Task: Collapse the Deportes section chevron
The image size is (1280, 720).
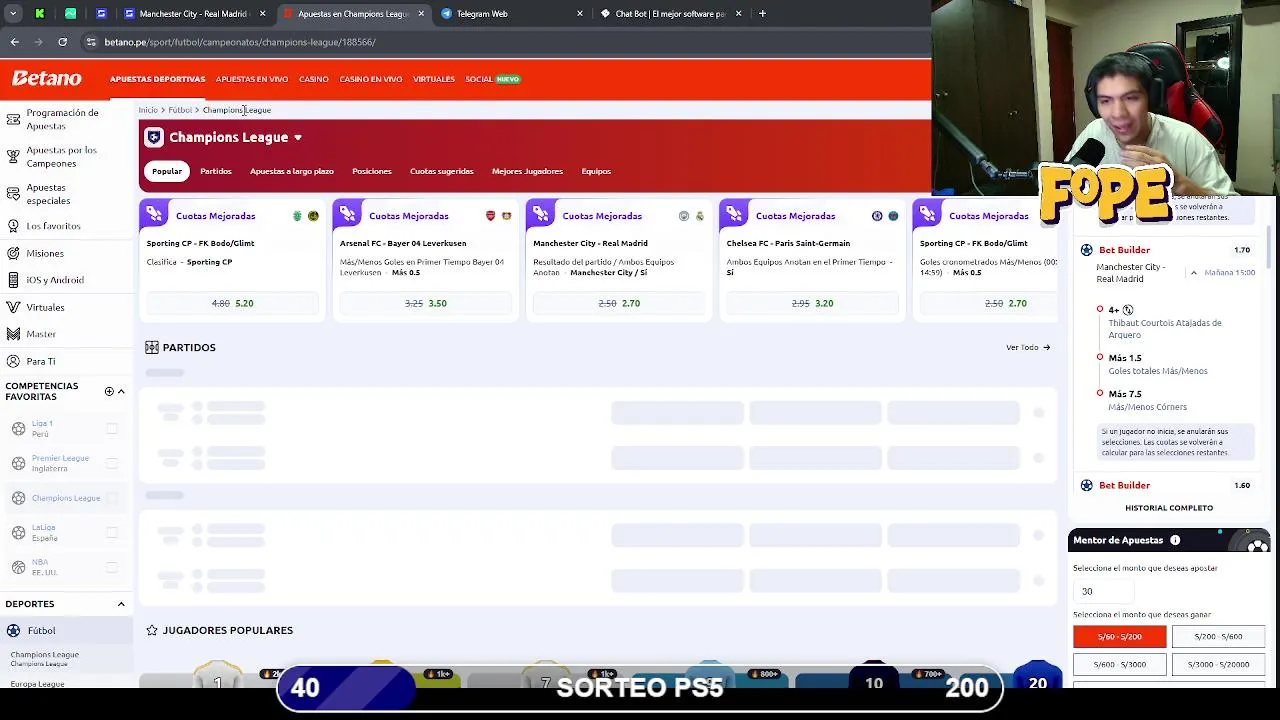Action: [x=121, y=604]
